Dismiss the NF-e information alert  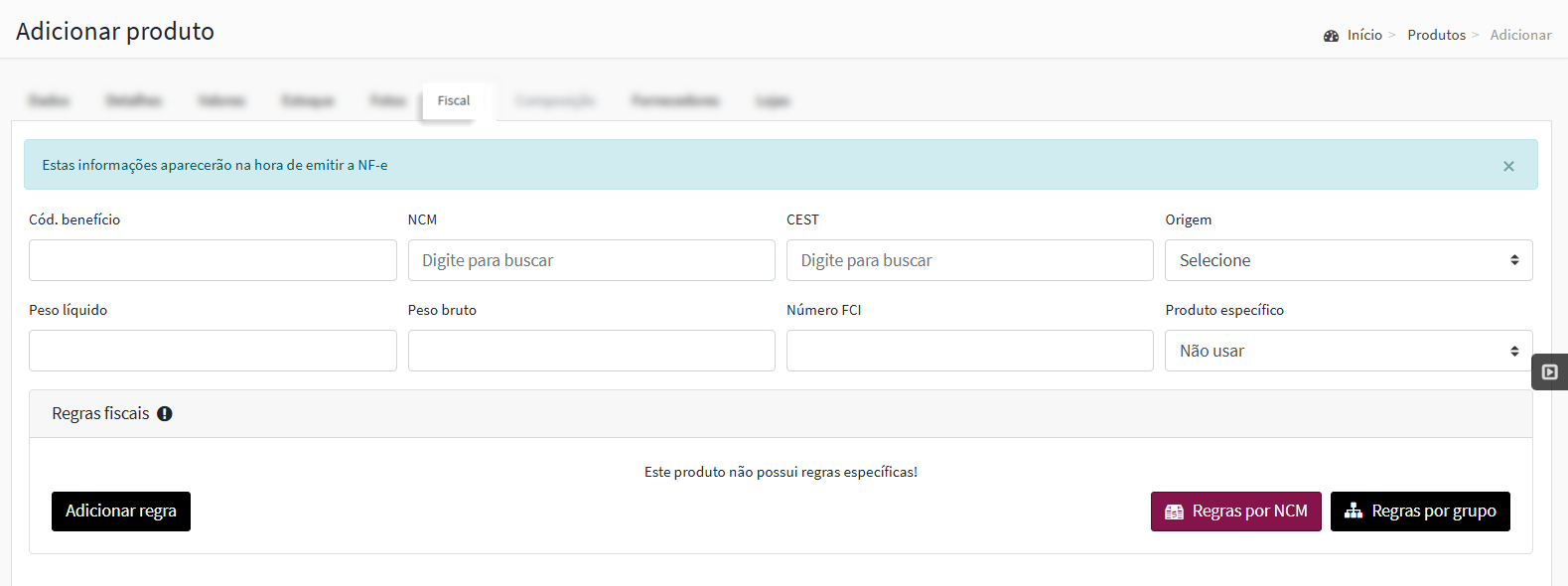point(1508,166)
